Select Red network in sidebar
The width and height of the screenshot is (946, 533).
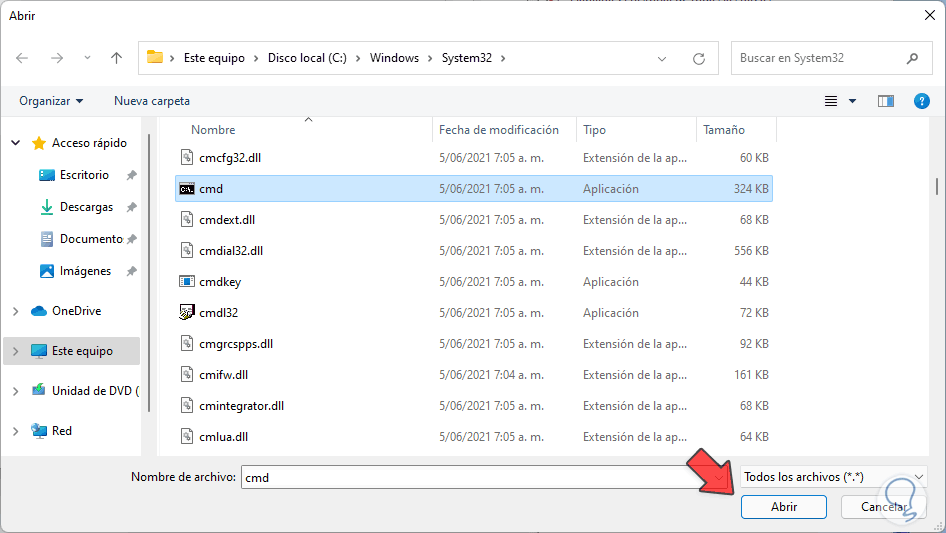62,431
